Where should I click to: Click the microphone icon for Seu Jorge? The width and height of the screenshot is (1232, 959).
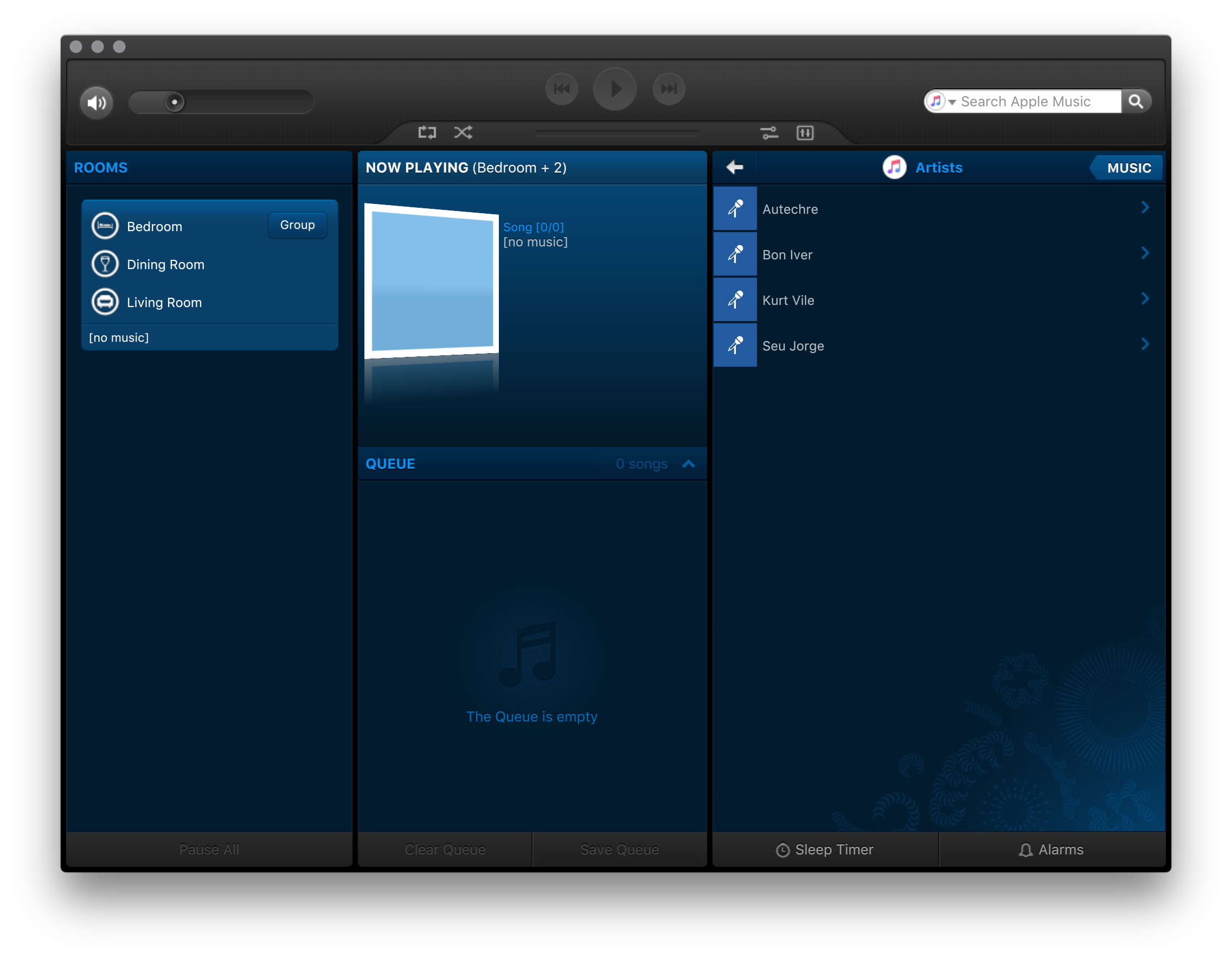735,346
